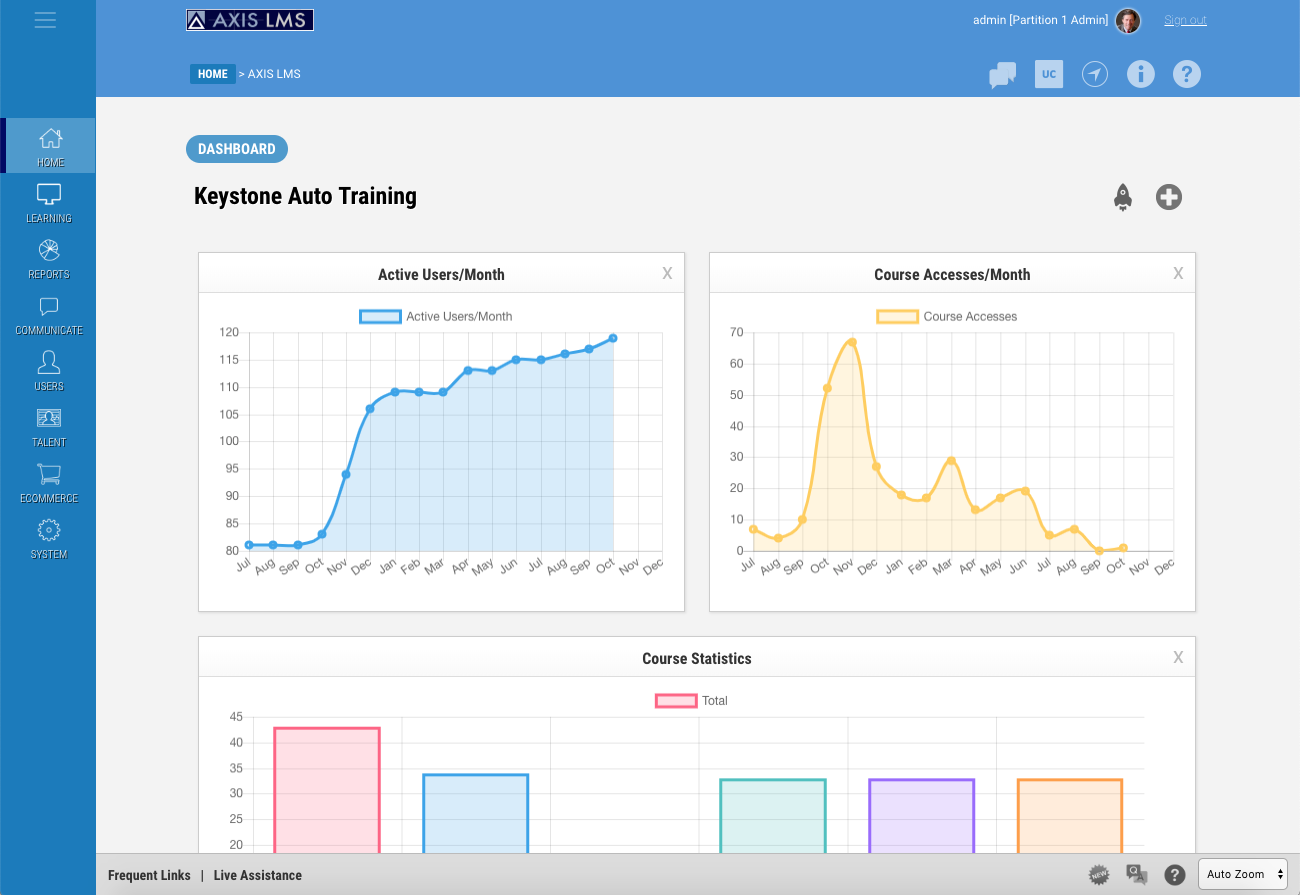Open the Talent section
The width and height of the screenshot is (1300, 895).
pos(49,426)
